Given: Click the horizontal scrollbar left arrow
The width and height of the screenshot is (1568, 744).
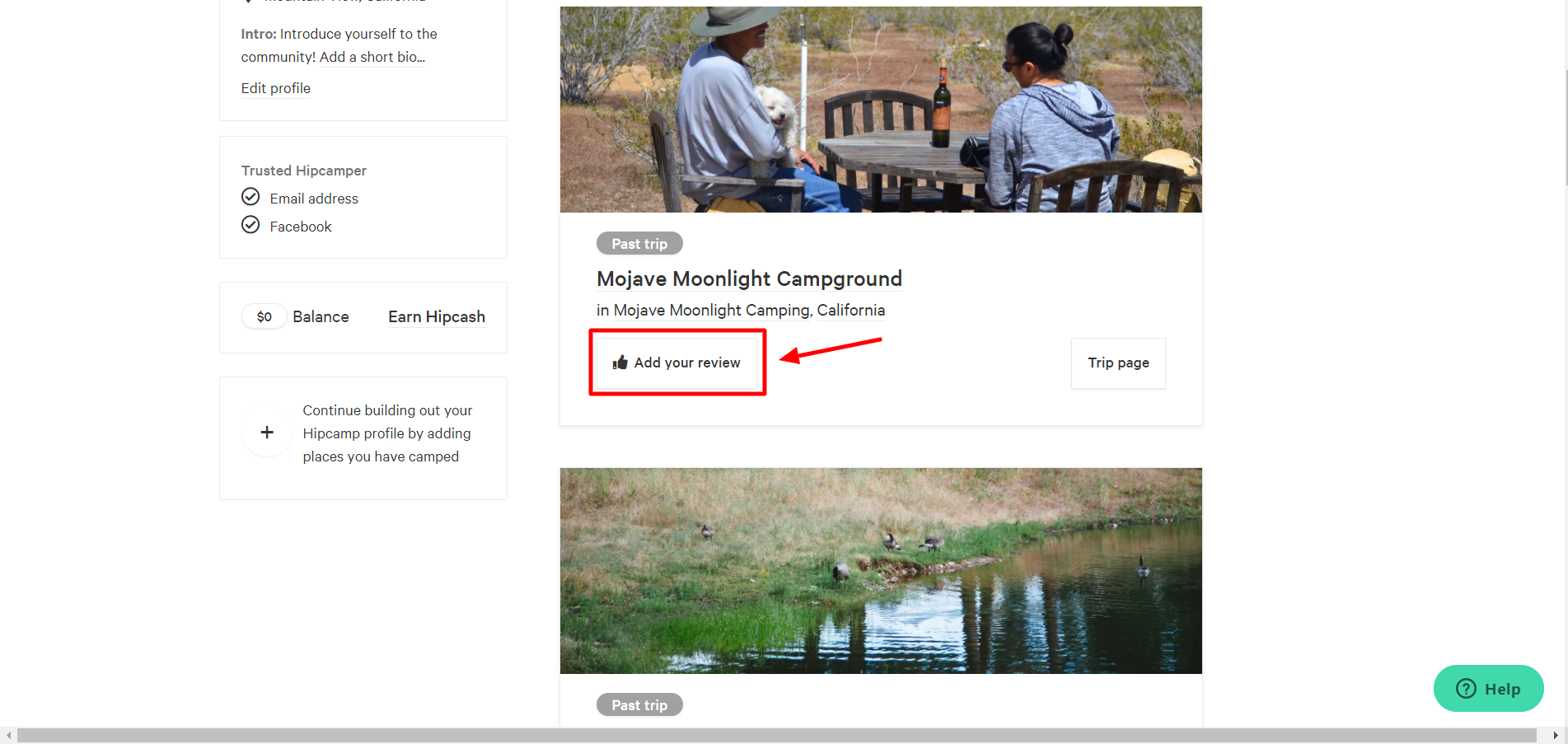Looking at the screenshot, I should [8, 735].
